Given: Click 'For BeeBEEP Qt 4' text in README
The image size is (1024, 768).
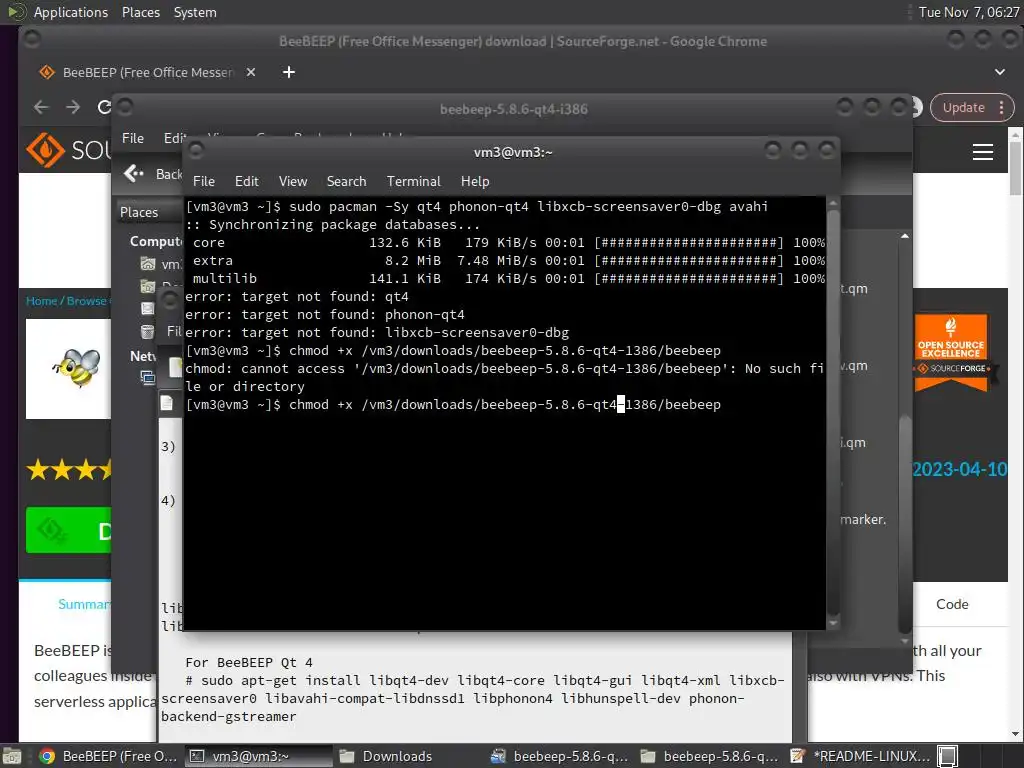Looking at the screenshot, I should (249, 662).
